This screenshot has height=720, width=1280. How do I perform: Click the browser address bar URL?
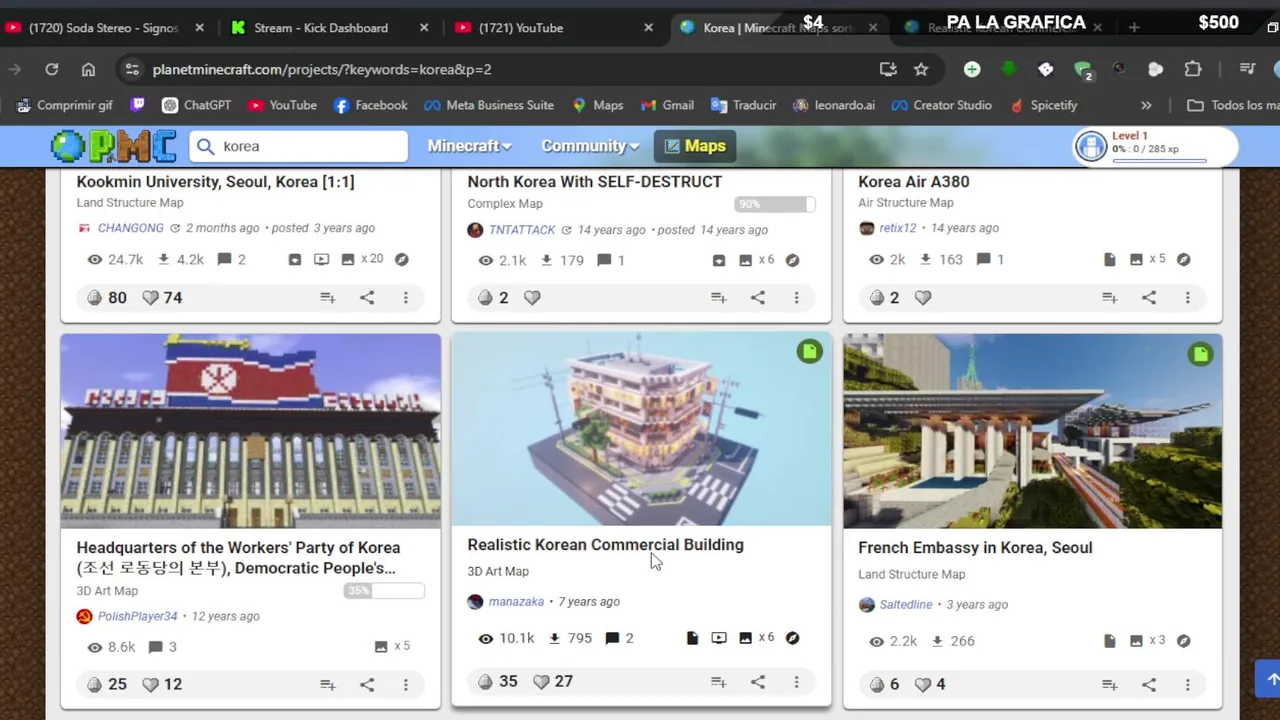coord(322,69)
